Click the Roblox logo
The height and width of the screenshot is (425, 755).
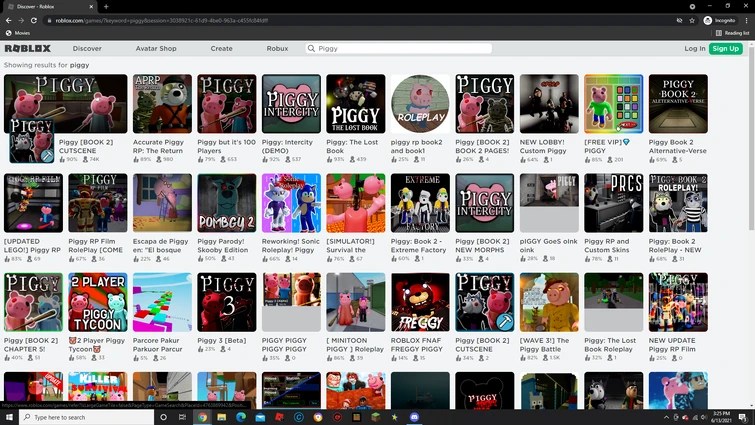27,48
